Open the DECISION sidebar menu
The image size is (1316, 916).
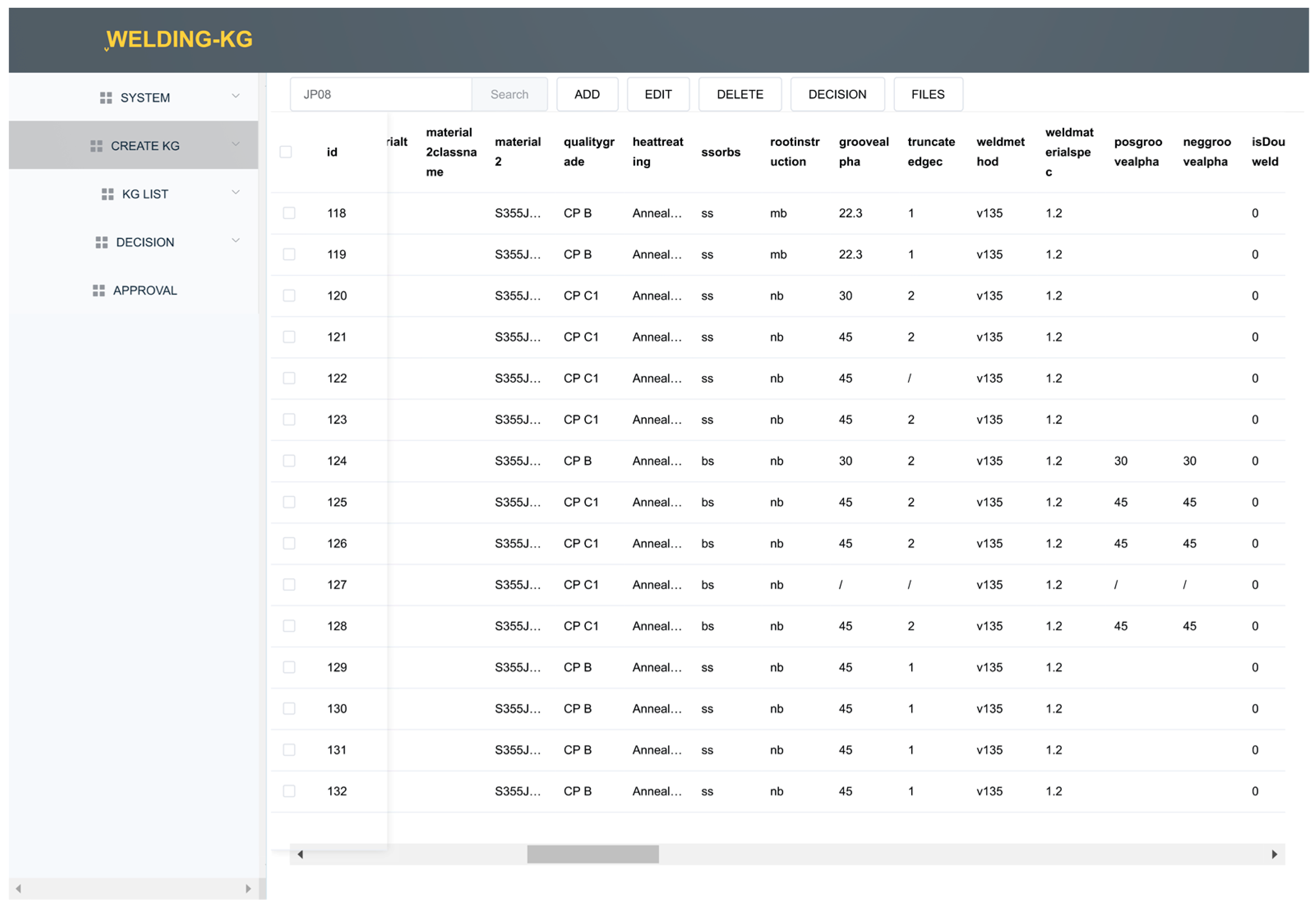coord(145,242)
